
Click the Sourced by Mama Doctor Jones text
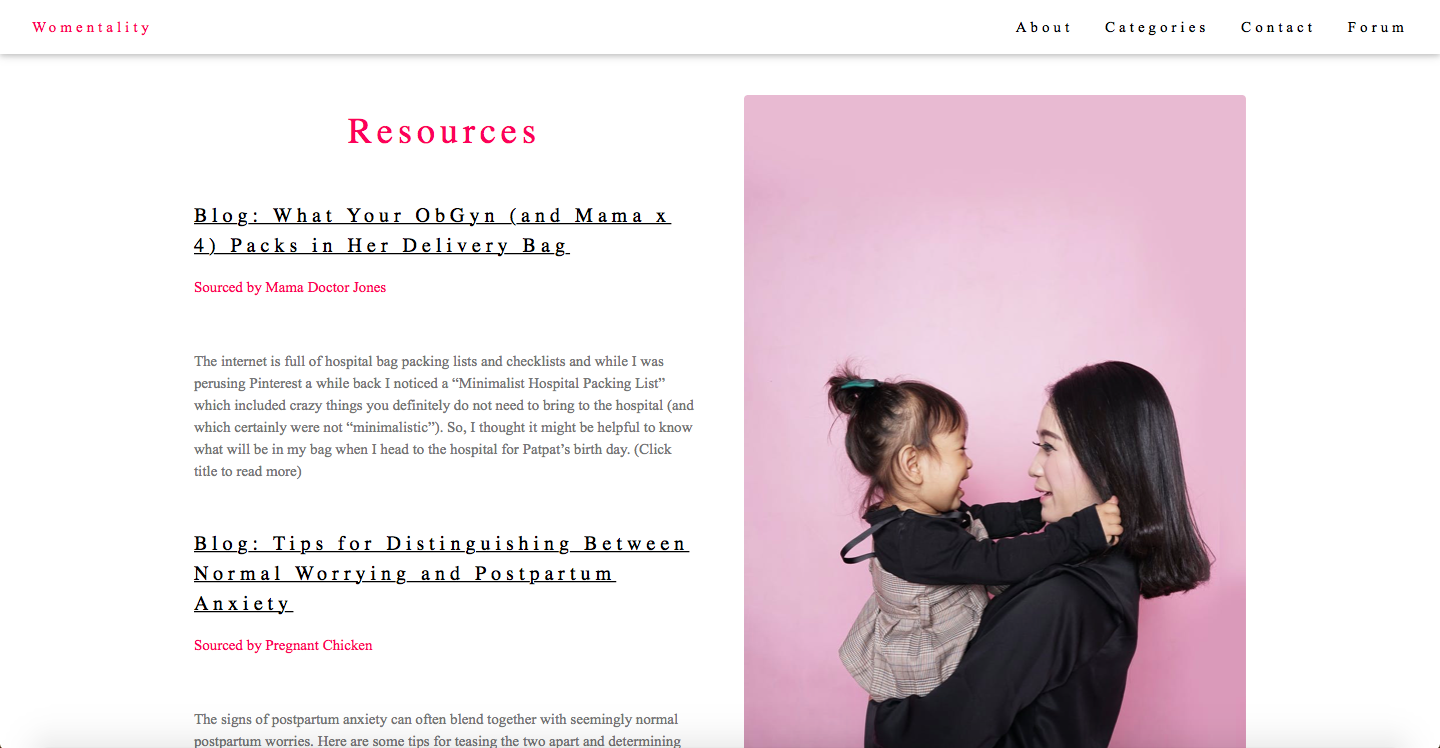[290, 287]
